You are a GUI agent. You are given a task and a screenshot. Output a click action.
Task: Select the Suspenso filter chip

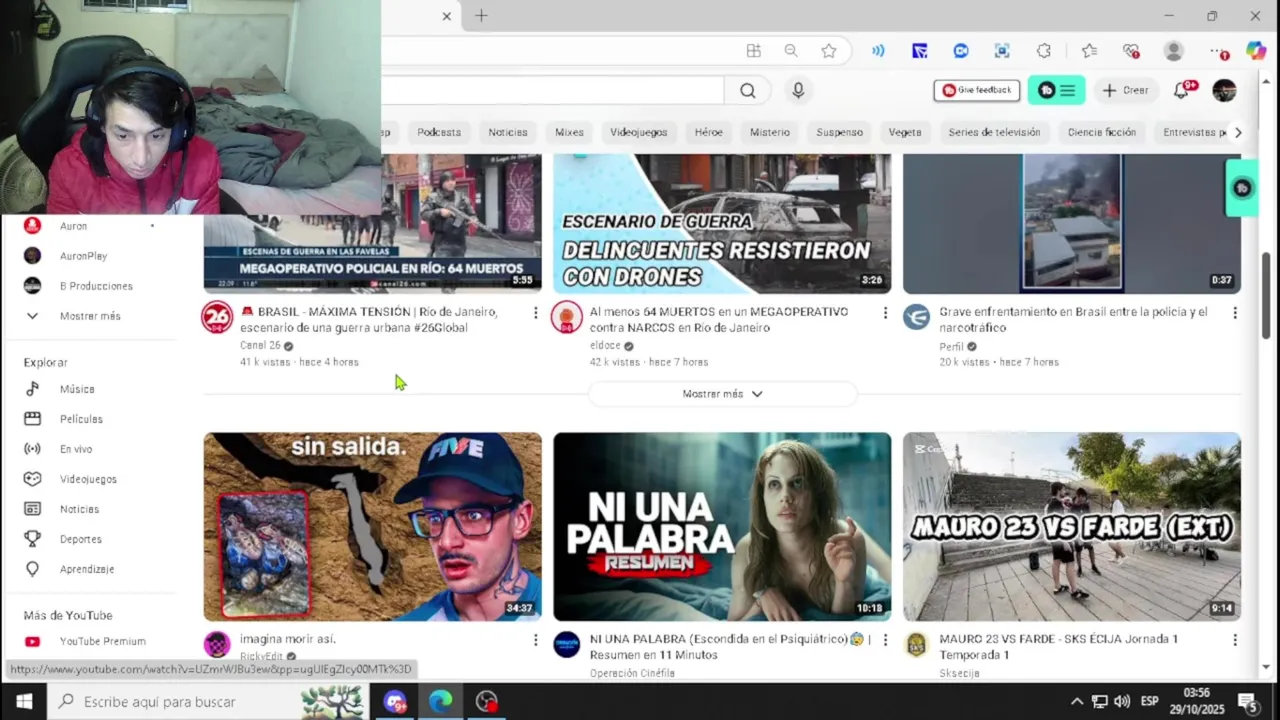(839, 132)
